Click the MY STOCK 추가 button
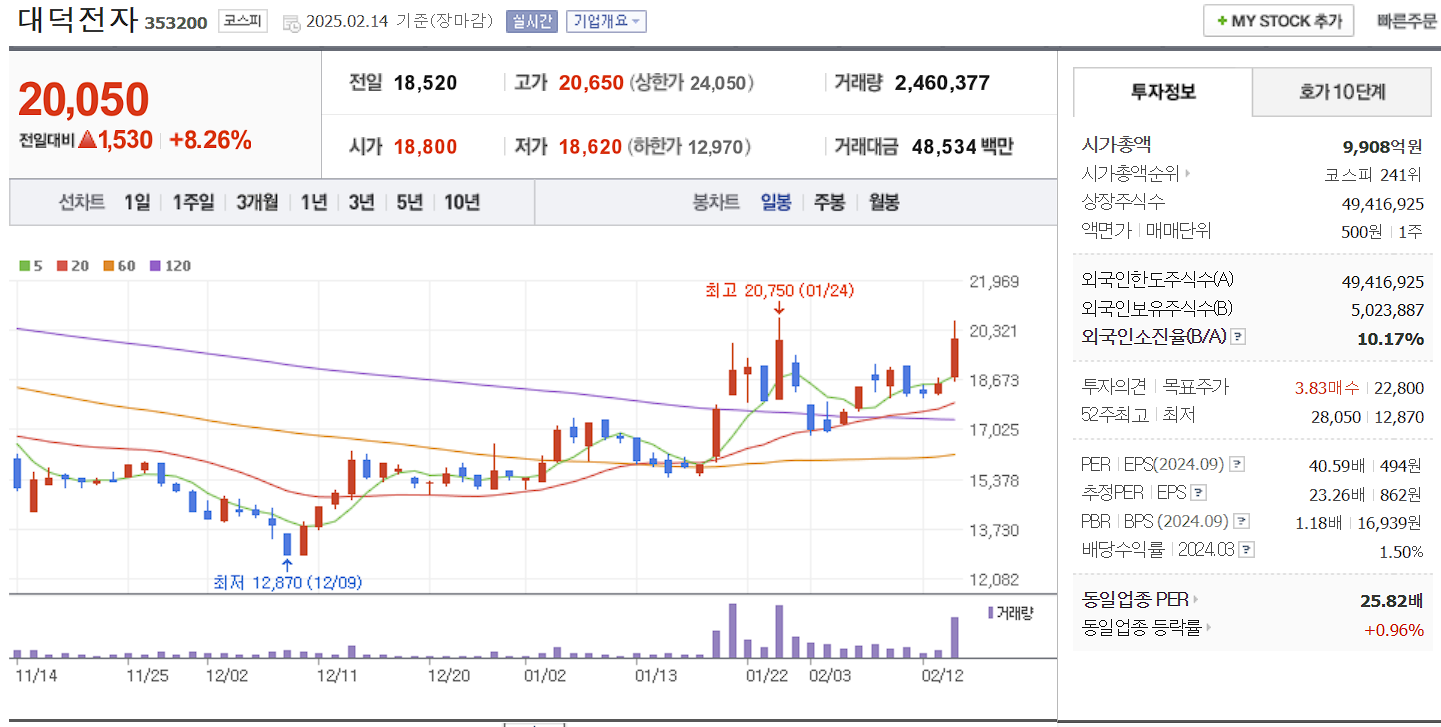 [1277, 20]
